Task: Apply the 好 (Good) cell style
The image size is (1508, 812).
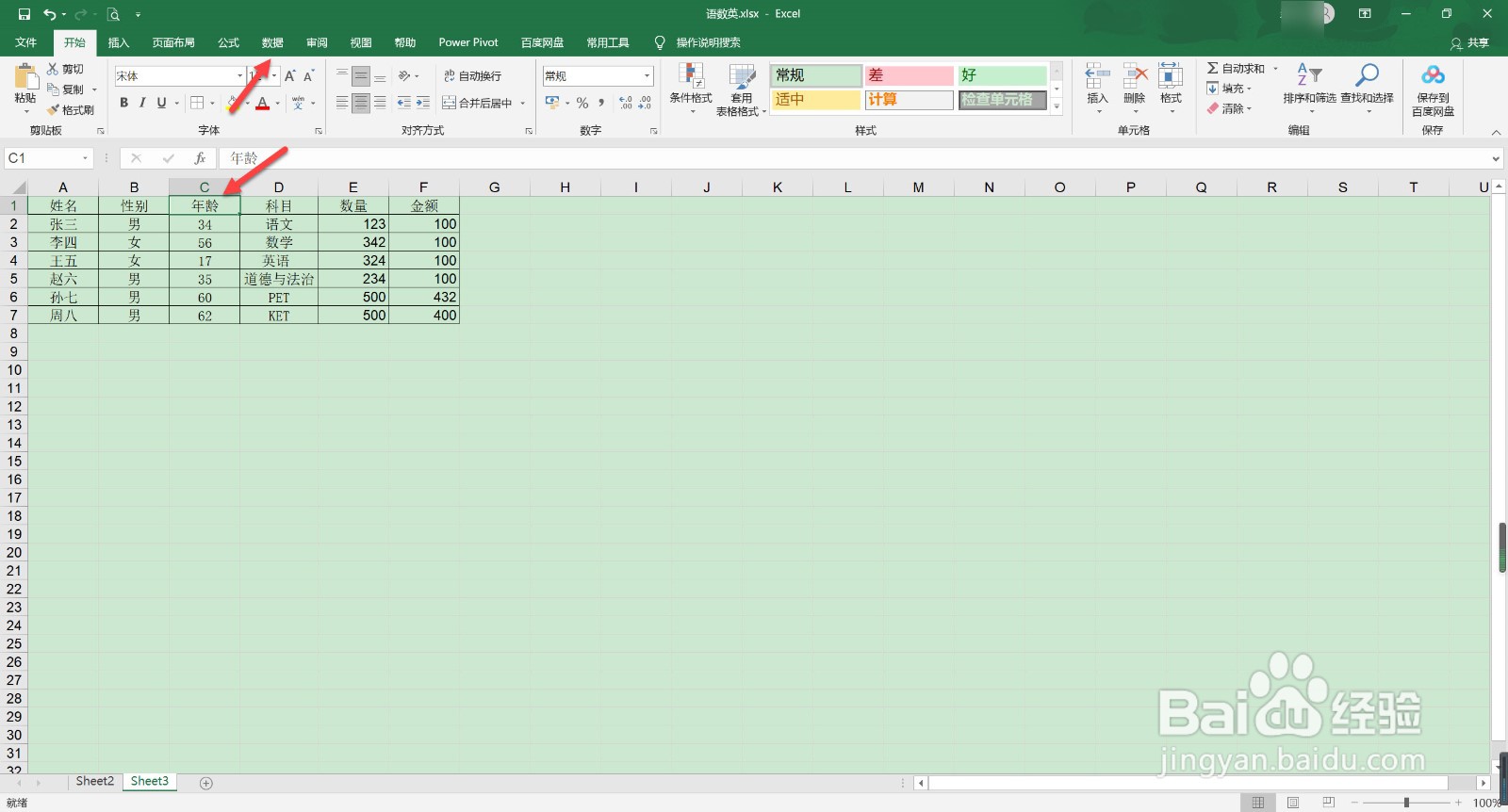Action: [x=1002, y=75]
